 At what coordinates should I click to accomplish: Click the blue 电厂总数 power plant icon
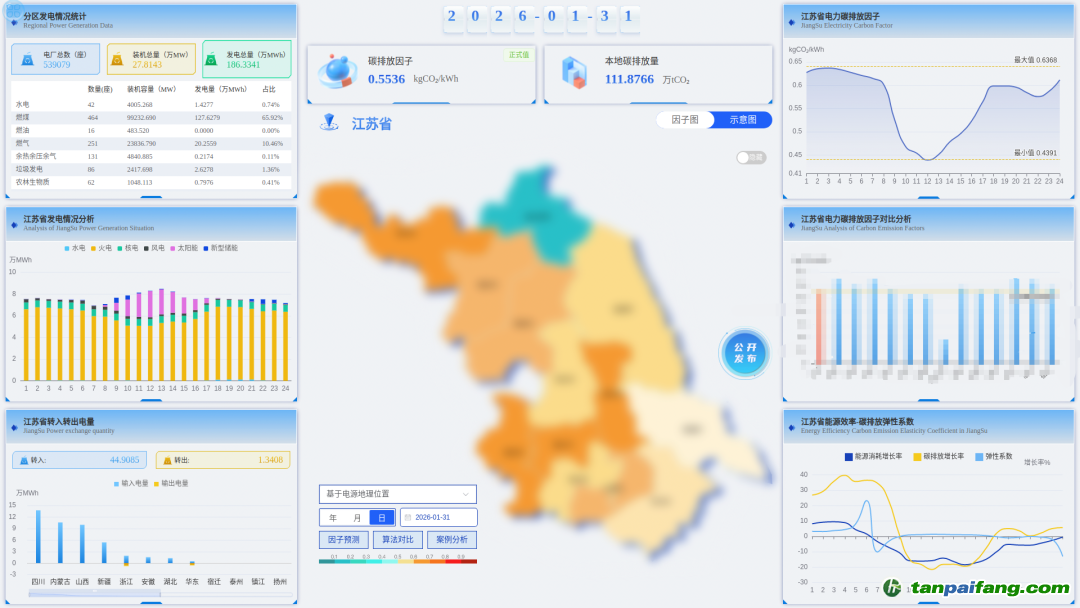coord(26,59)
